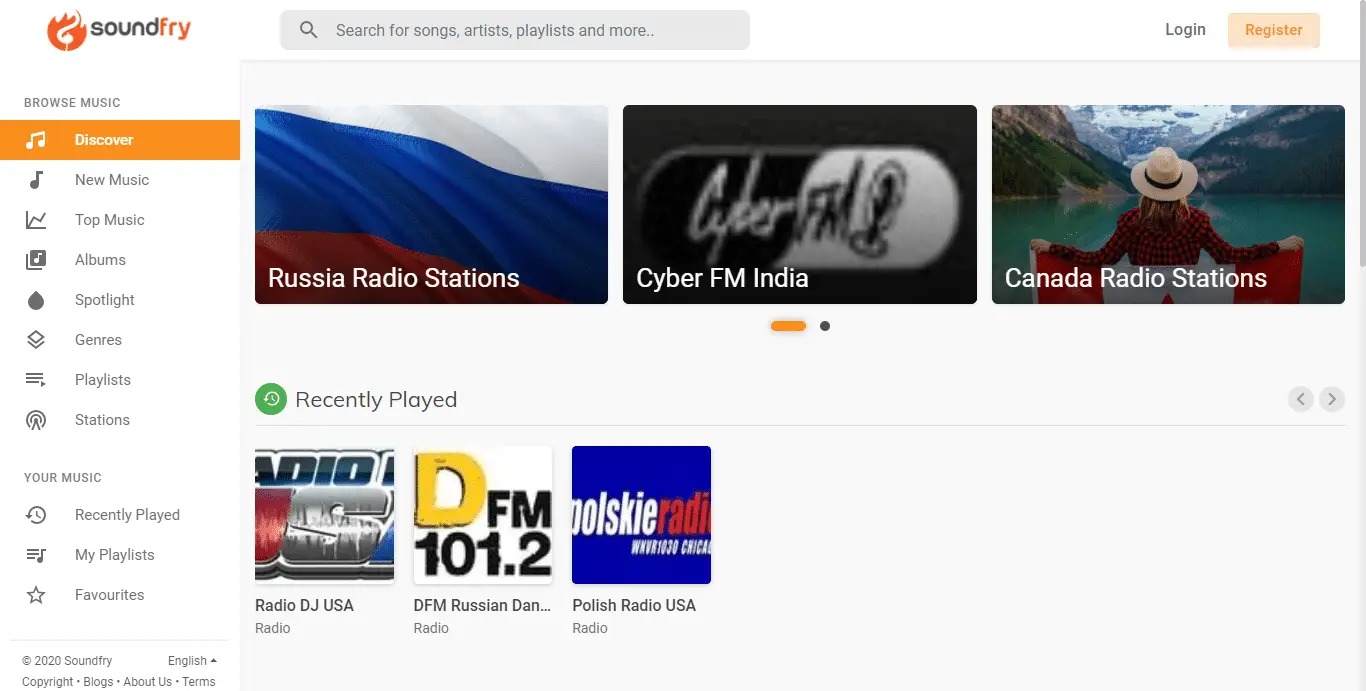Open the New Music section
Viewport: 1366px width, 691px height.
click(x=120, y=180)
